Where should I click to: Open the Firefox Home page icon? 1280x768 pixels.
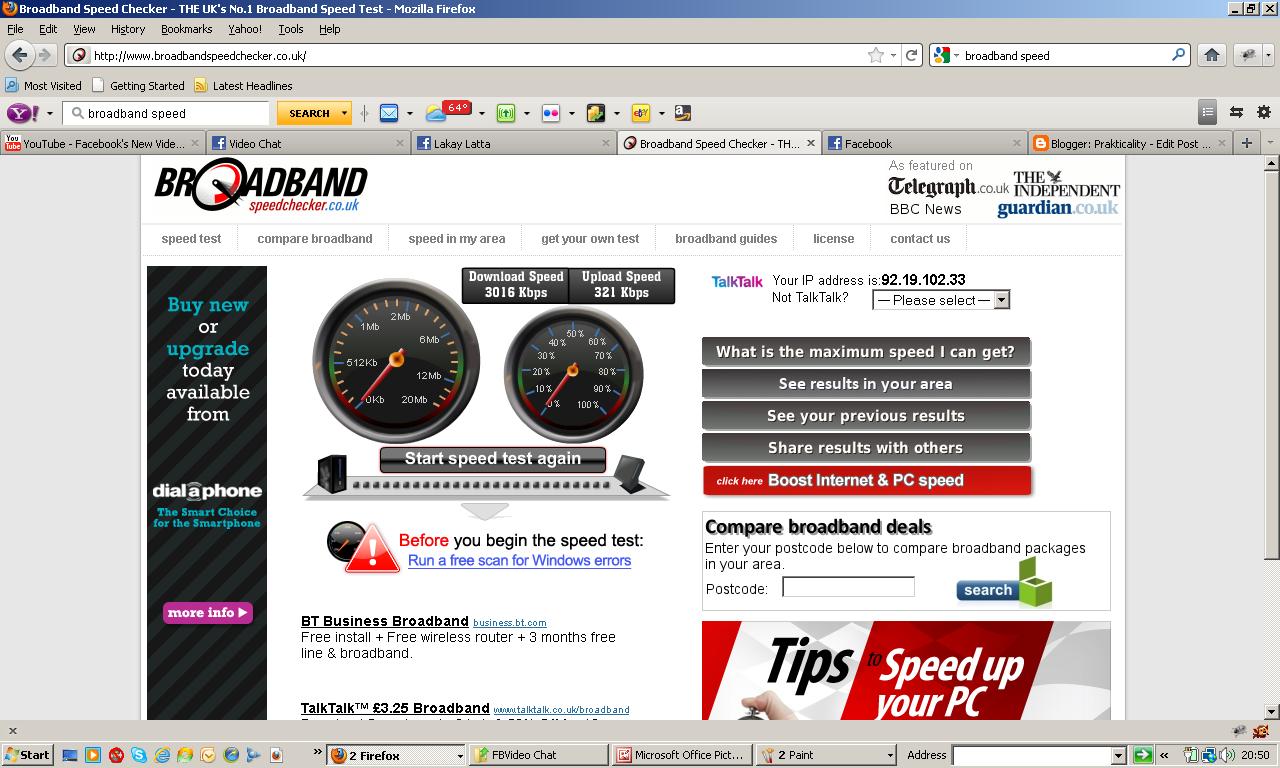[x=1211, y=55]
